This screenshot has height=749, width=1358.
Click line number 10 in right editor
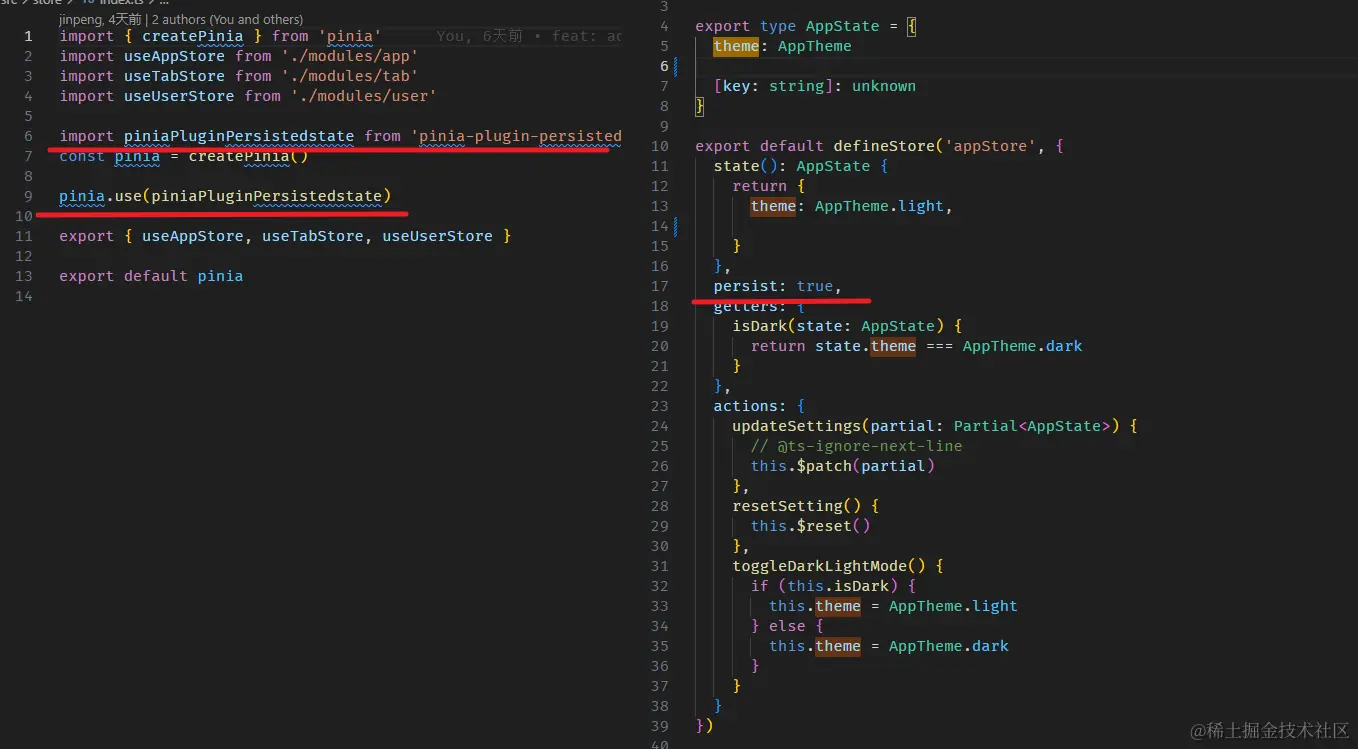[x=659, y=146]
